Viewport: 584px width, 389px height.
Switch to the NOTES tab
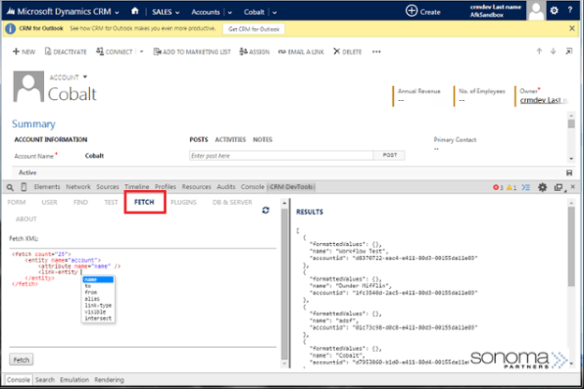coord(263,139)
